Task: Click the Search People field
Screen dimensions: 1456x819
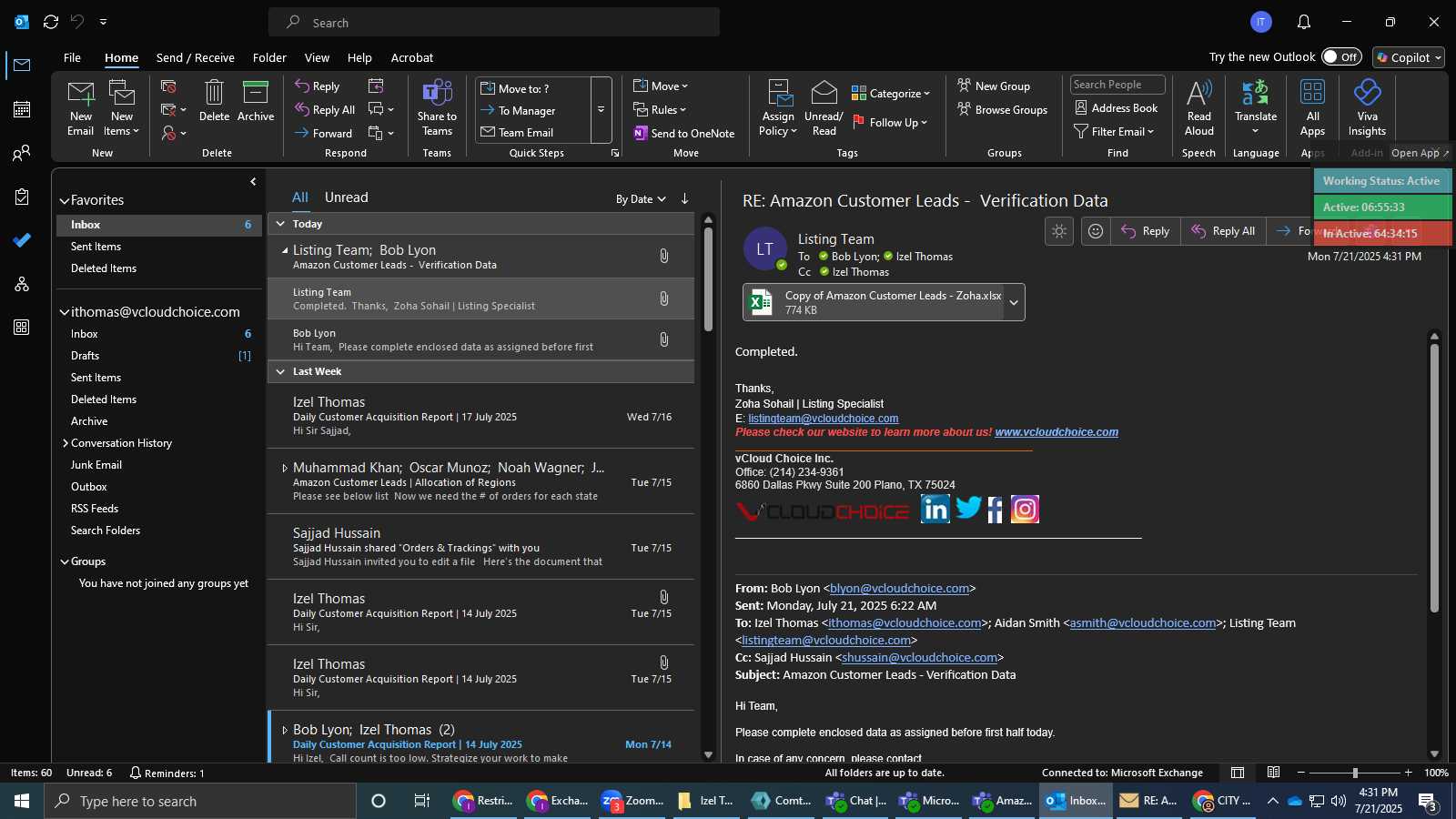Action: [1117, 85]
